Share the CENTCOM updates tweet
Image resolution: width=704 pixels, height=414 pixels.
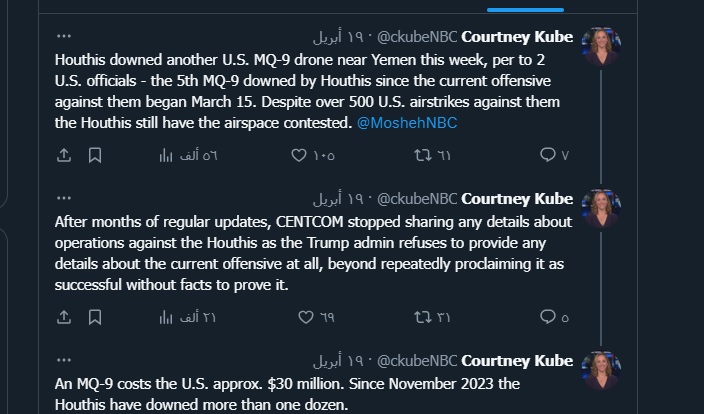(x=64, y=317)
